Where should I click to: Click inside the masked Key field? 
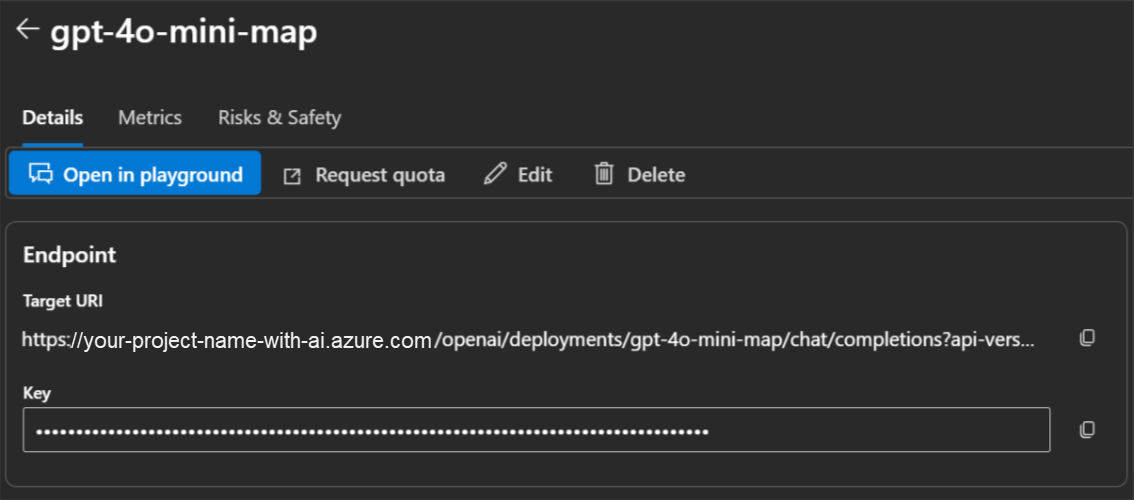pyautogui.click(x=536, y=430)
